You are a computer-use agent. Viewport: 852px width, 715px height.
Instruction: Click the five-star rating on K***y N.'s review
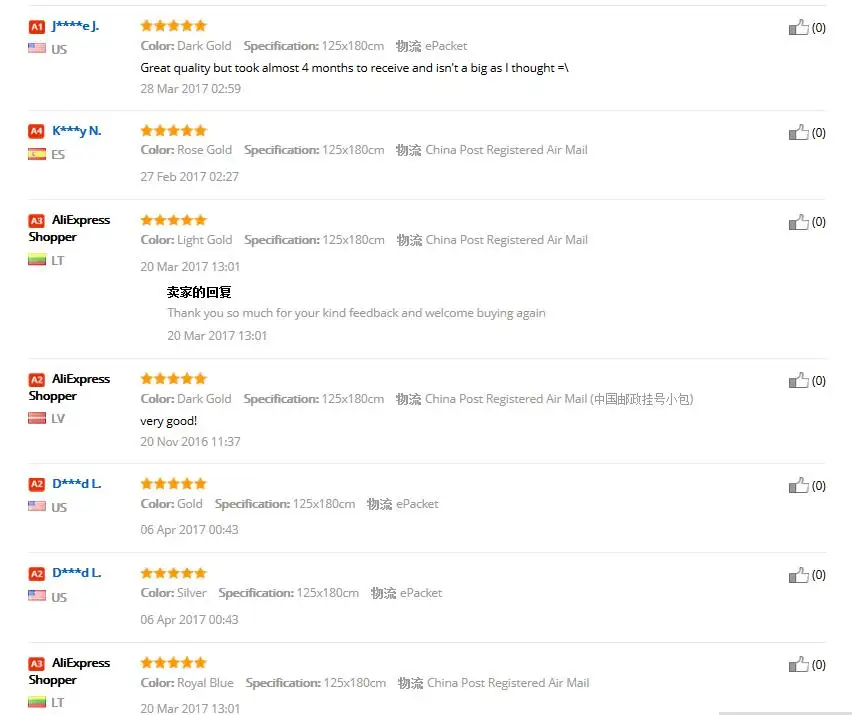174,130
